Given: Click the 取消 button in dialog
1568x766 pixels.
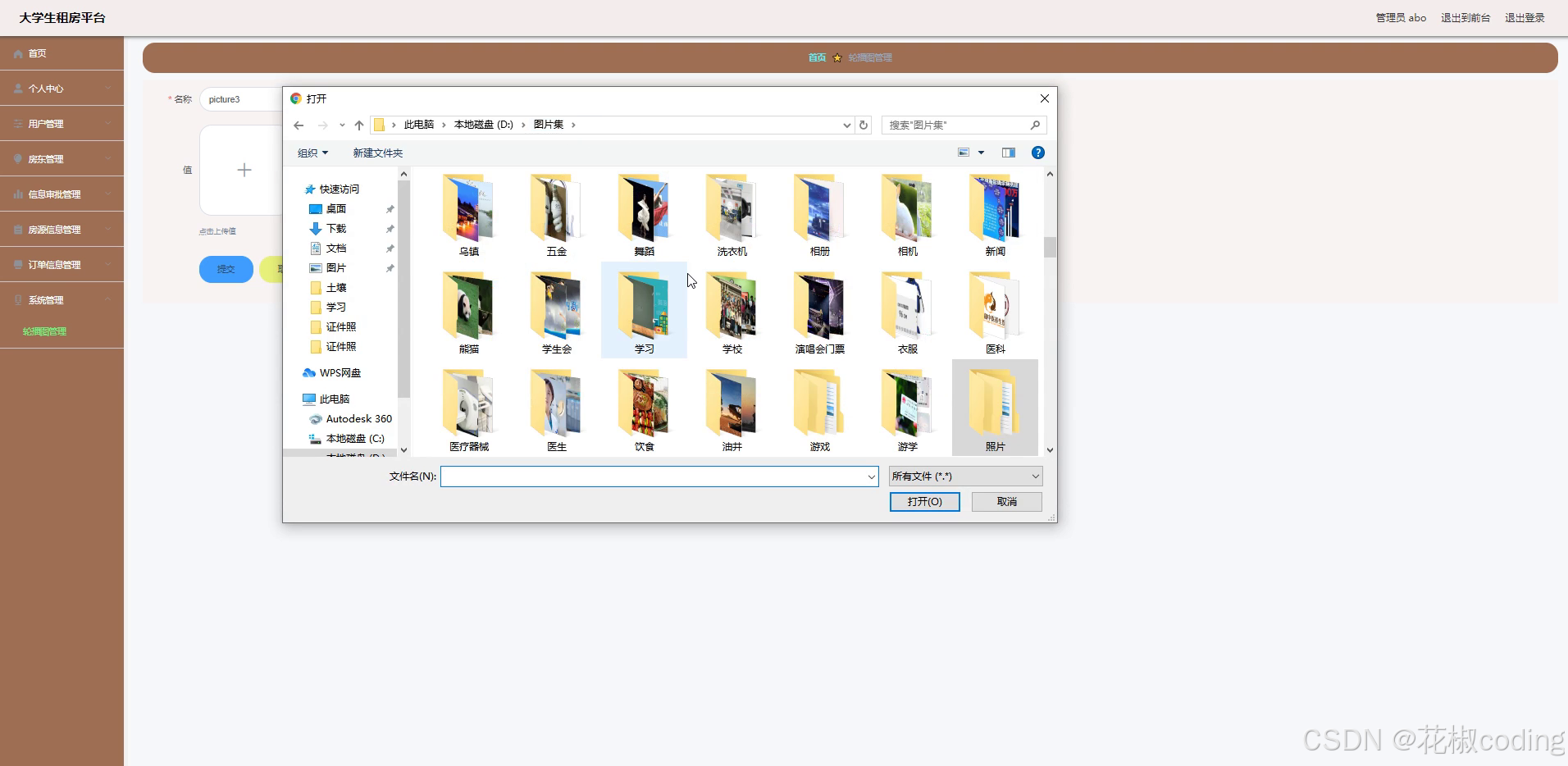Looking at the screenshot, I should point(1006,501).
